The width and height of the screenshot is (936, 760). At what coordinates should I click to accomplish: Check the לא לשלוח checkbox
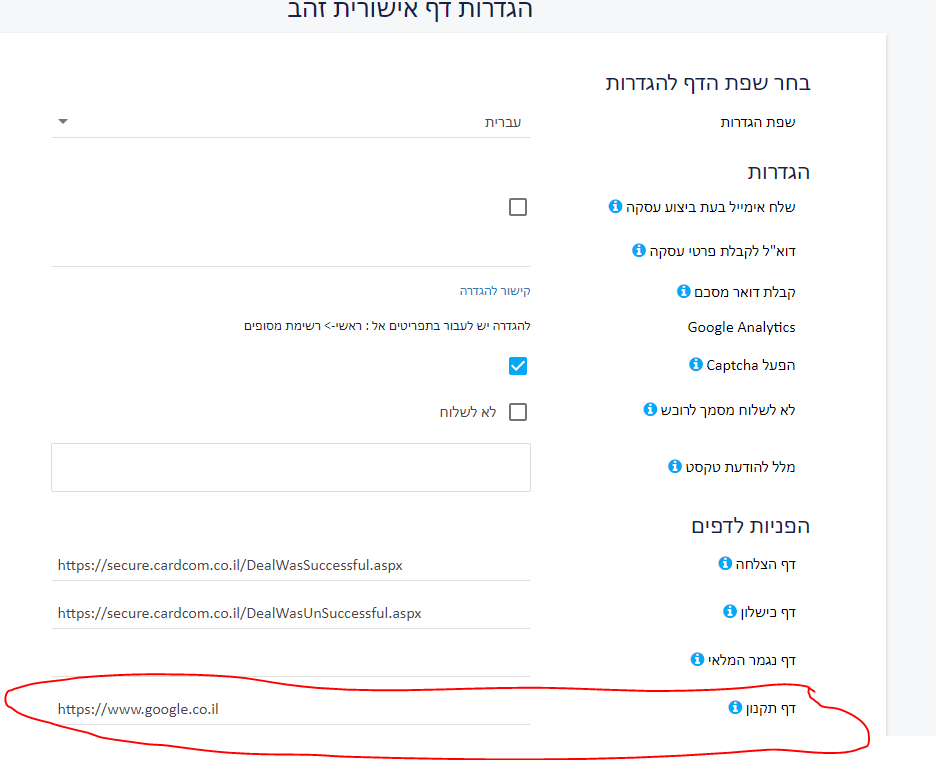click(x=518, y=412)
